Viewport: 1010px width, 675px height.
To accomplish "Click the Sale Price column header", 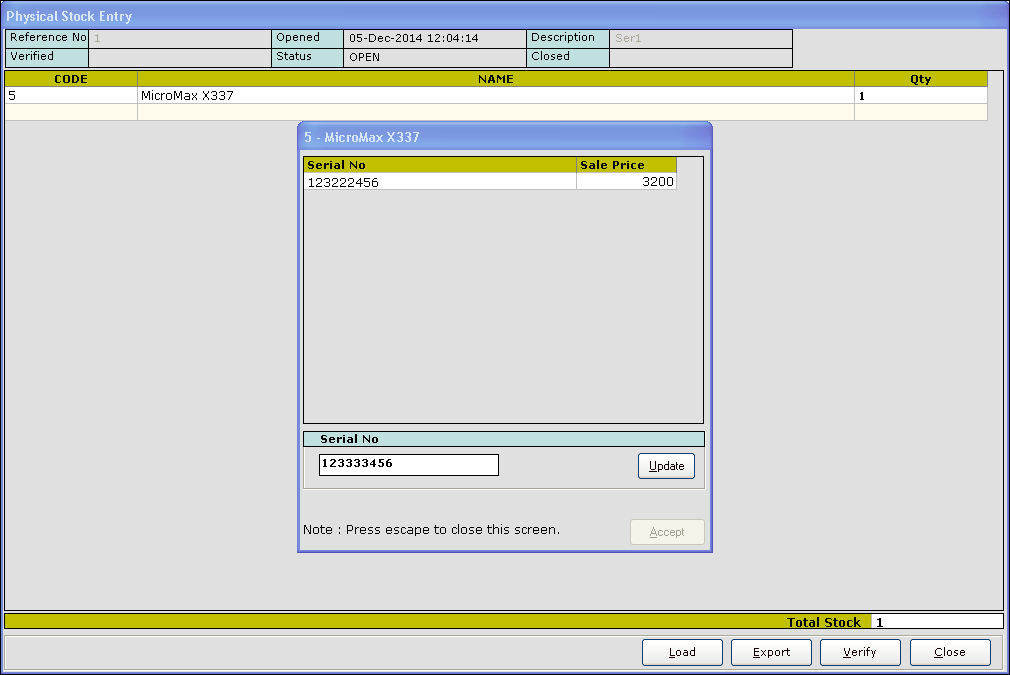I will [626, 165].
